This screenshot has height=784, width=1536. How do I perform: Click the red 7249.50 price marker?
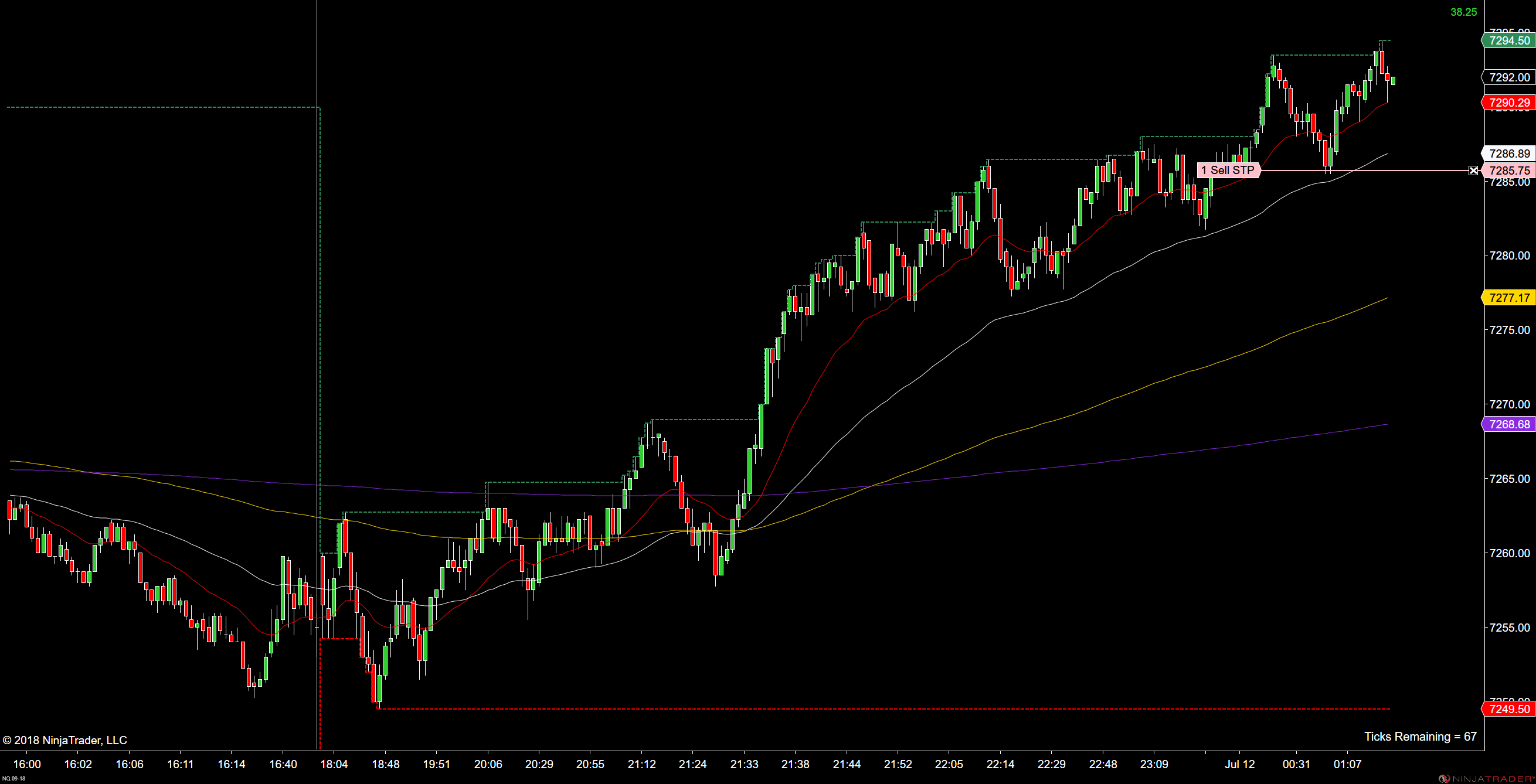tap(1508, 709)
